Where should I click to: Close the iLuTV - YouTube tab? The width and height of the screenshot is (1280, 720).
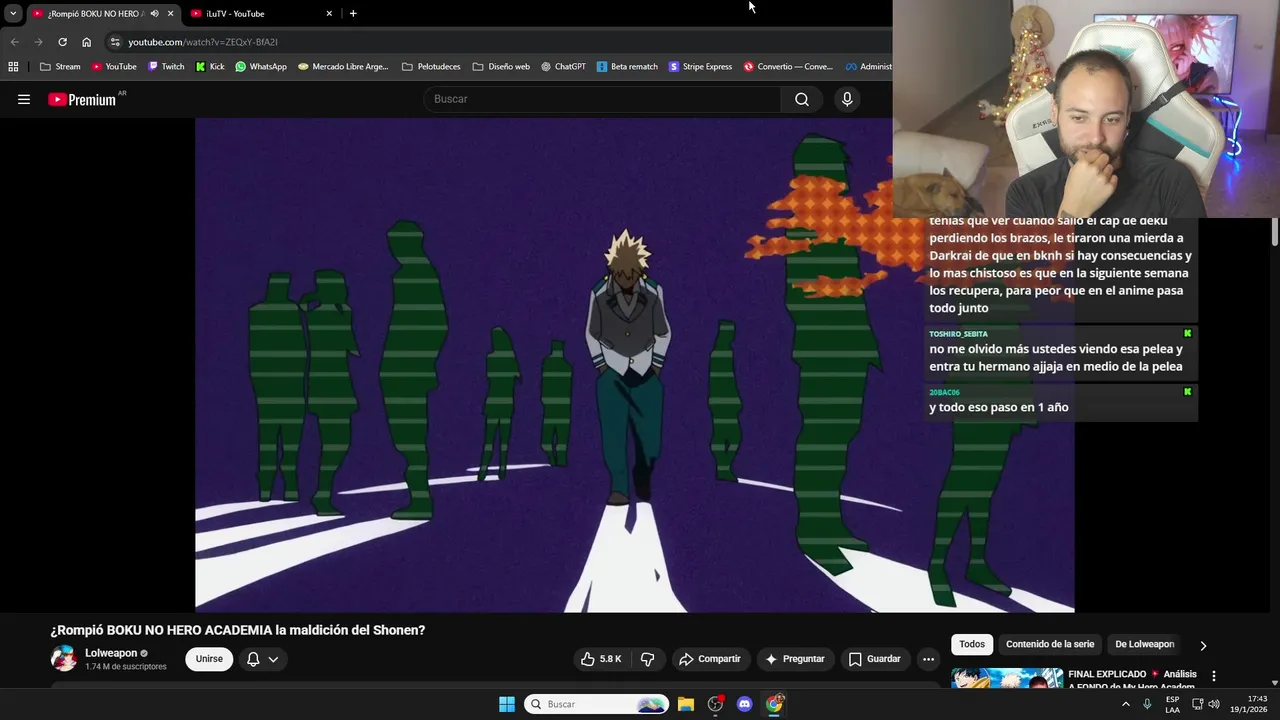329,14
